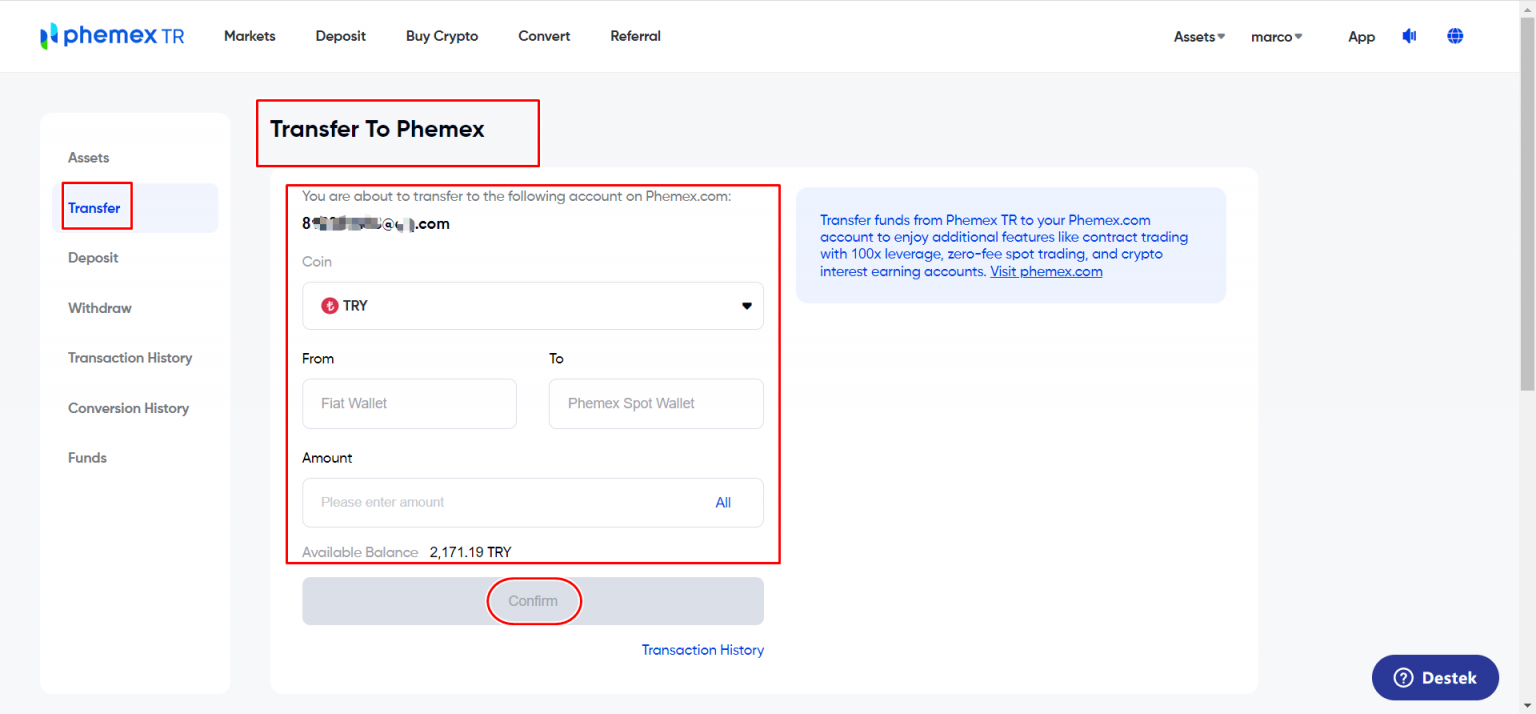Click the Phemex TR logo
The height and width of the screenshot is (714, 1536).
tap(110, 35)
